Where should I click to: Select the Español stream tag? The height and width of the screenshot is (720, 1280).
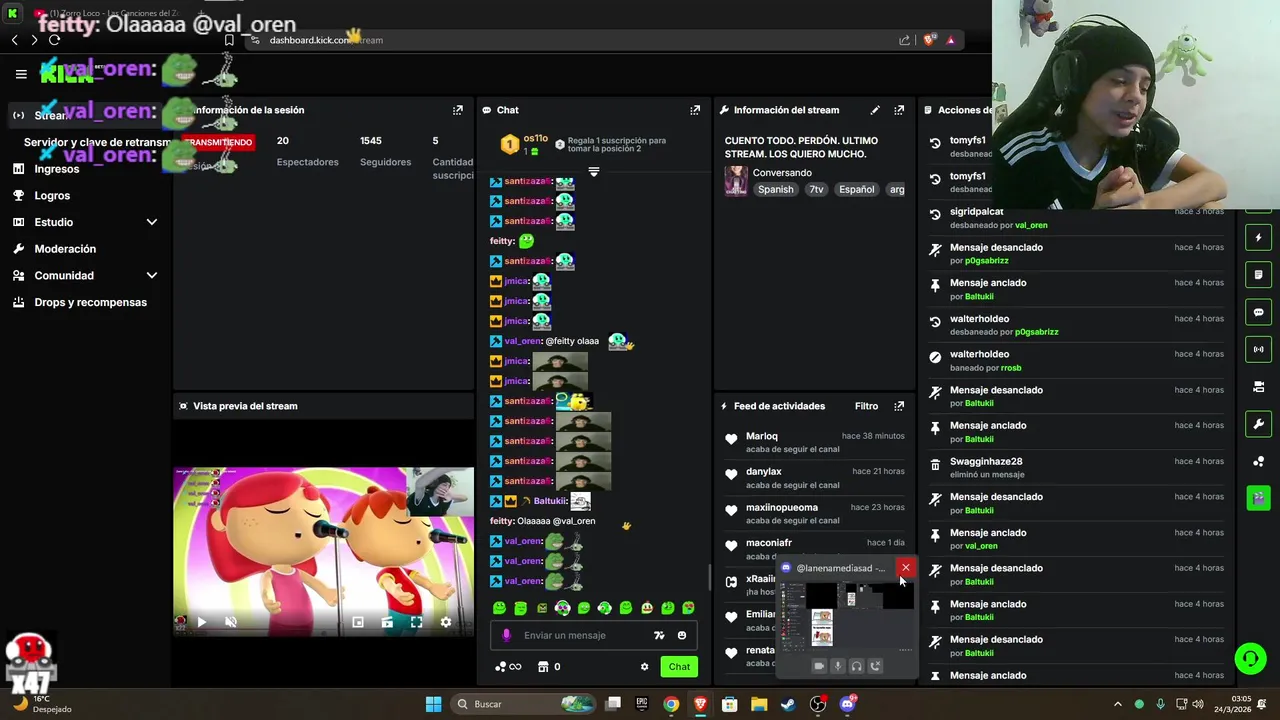[x=856, y=189]
